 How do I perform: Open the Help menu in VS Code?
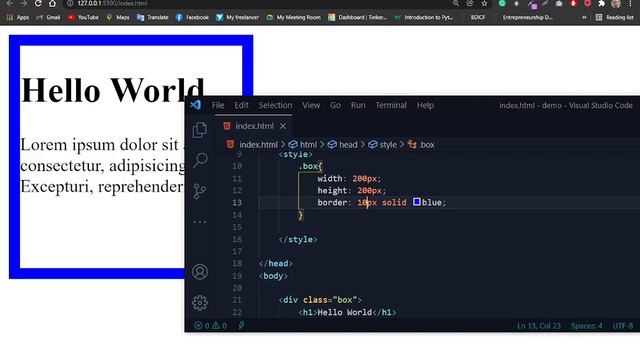click(425, 105)
